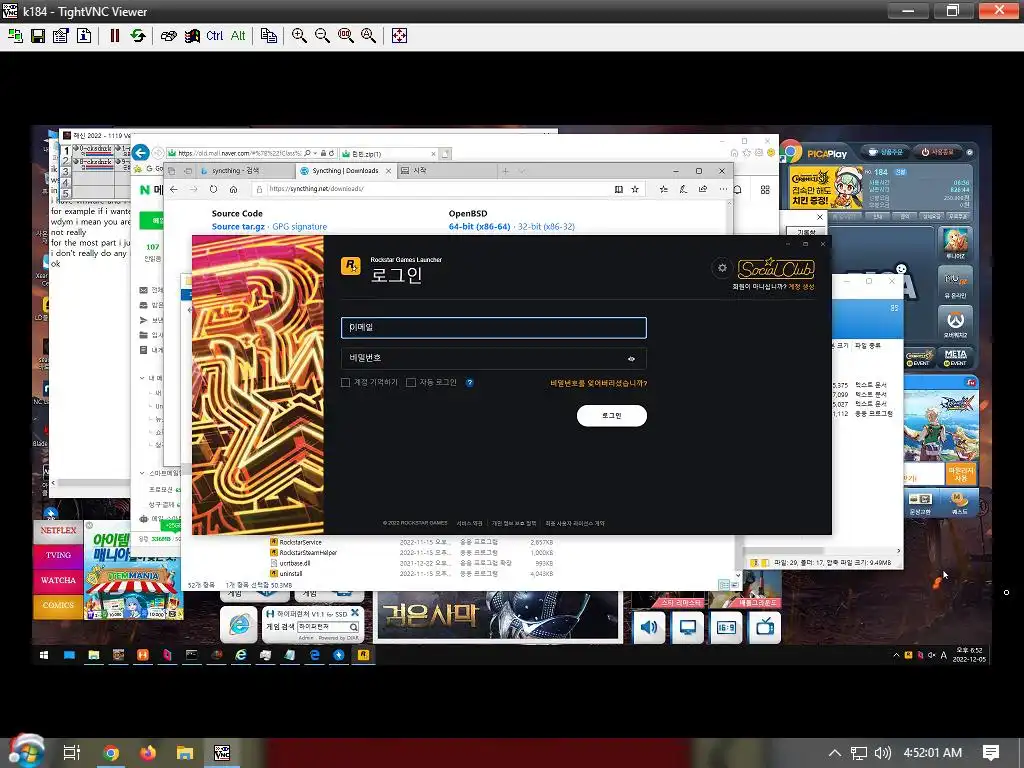Refresh the Edge page
The width and height of the screenshot is (1024, 768).
click(213, 189)
